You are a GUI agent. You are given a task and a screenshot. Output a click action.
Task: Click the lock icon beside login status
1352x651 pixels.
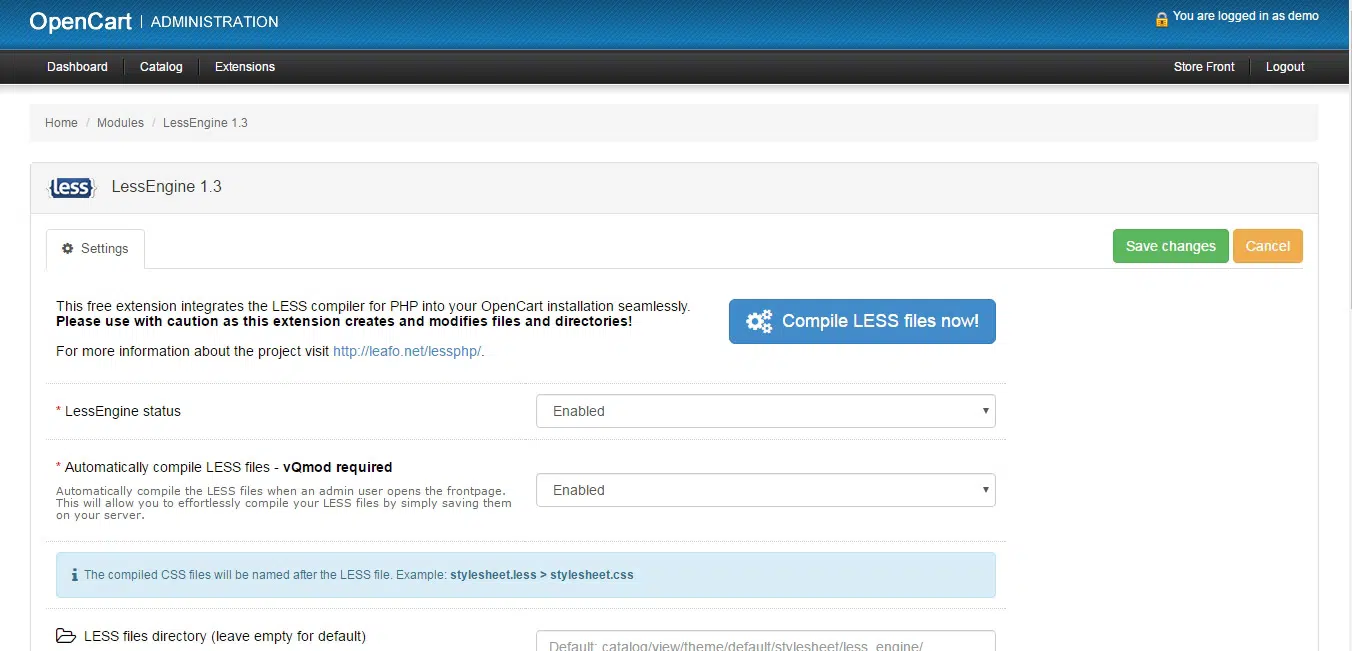pyautogui.click(x=1161, y=18)
